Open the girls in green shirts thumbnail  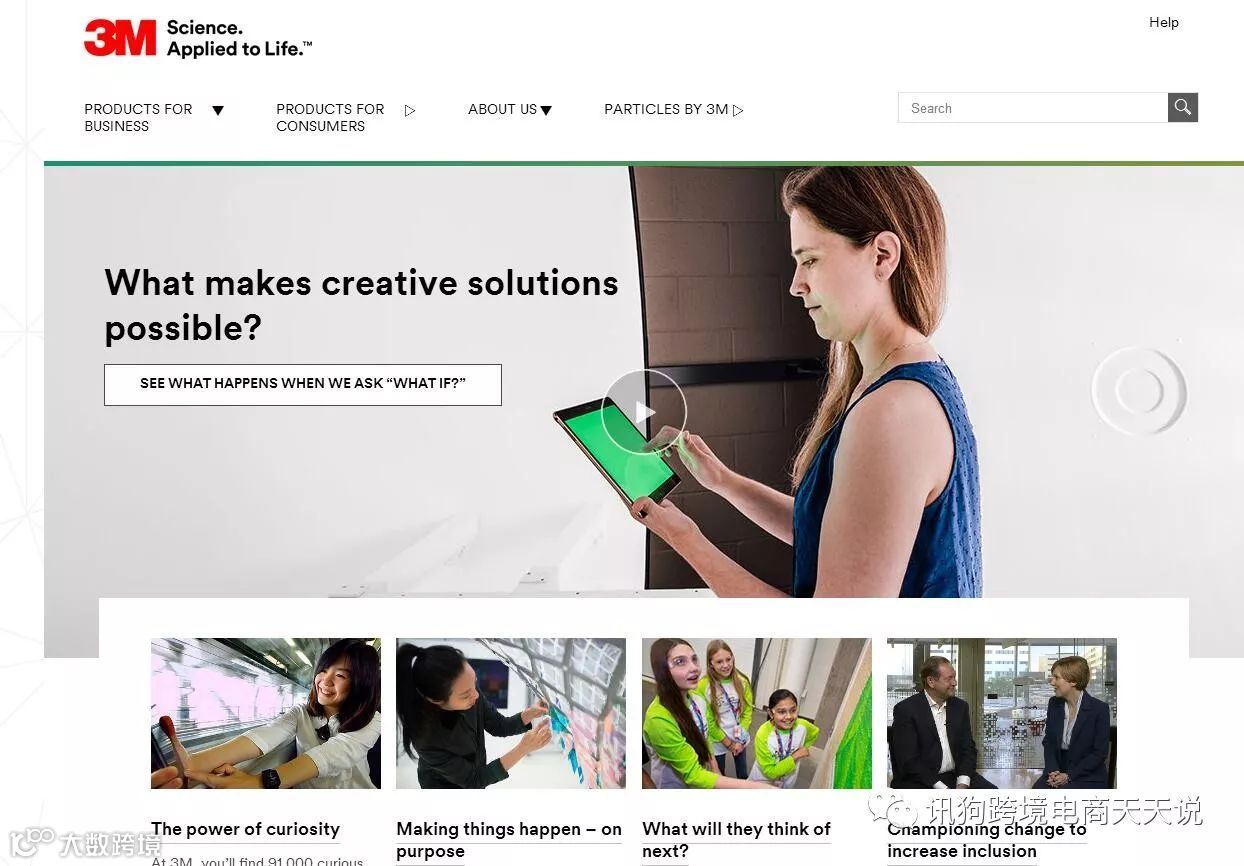(757, 713)
